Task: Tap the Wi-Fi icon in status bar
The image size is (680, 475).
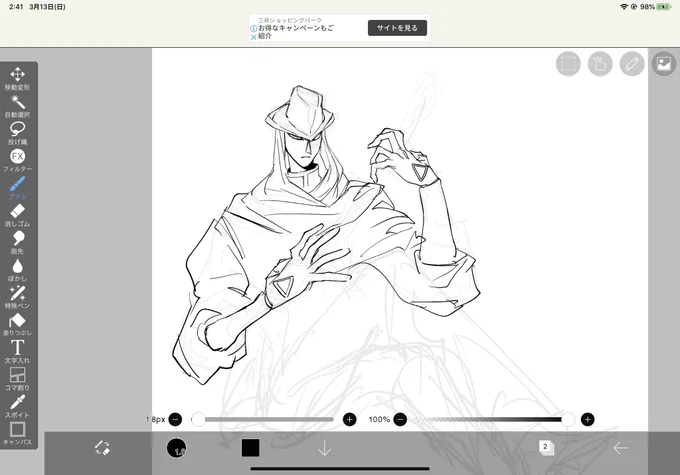Action: tap(624, 7)
